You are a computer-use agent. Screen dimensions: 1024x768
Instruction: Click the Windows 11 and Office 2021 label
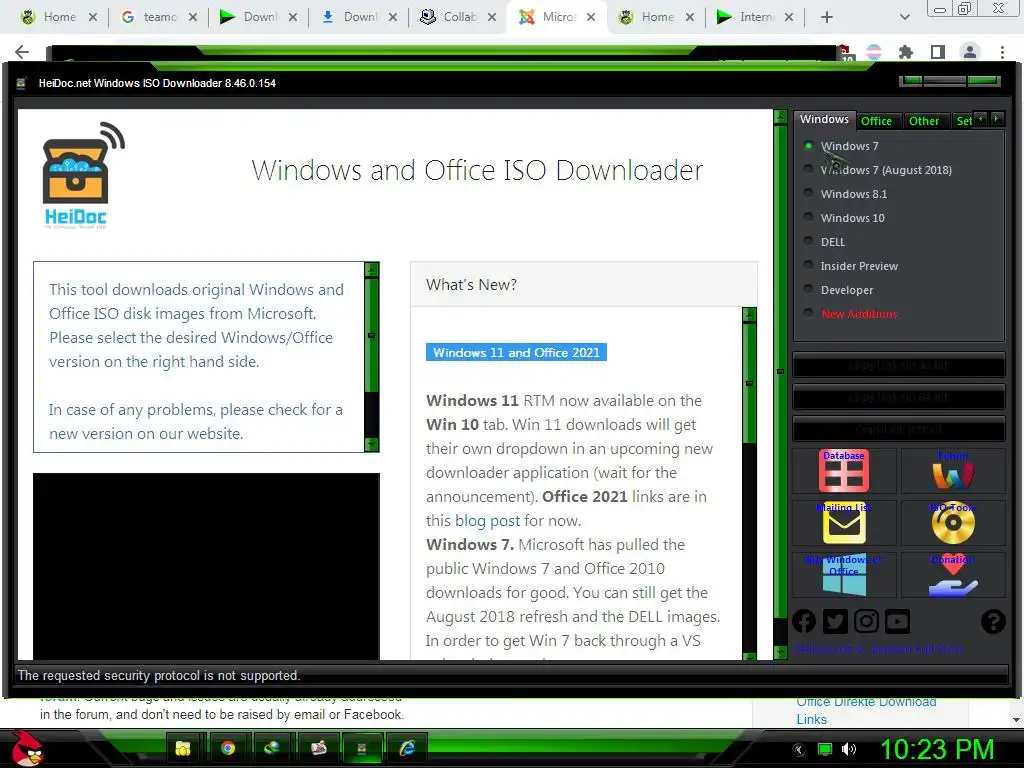(516, 353)
